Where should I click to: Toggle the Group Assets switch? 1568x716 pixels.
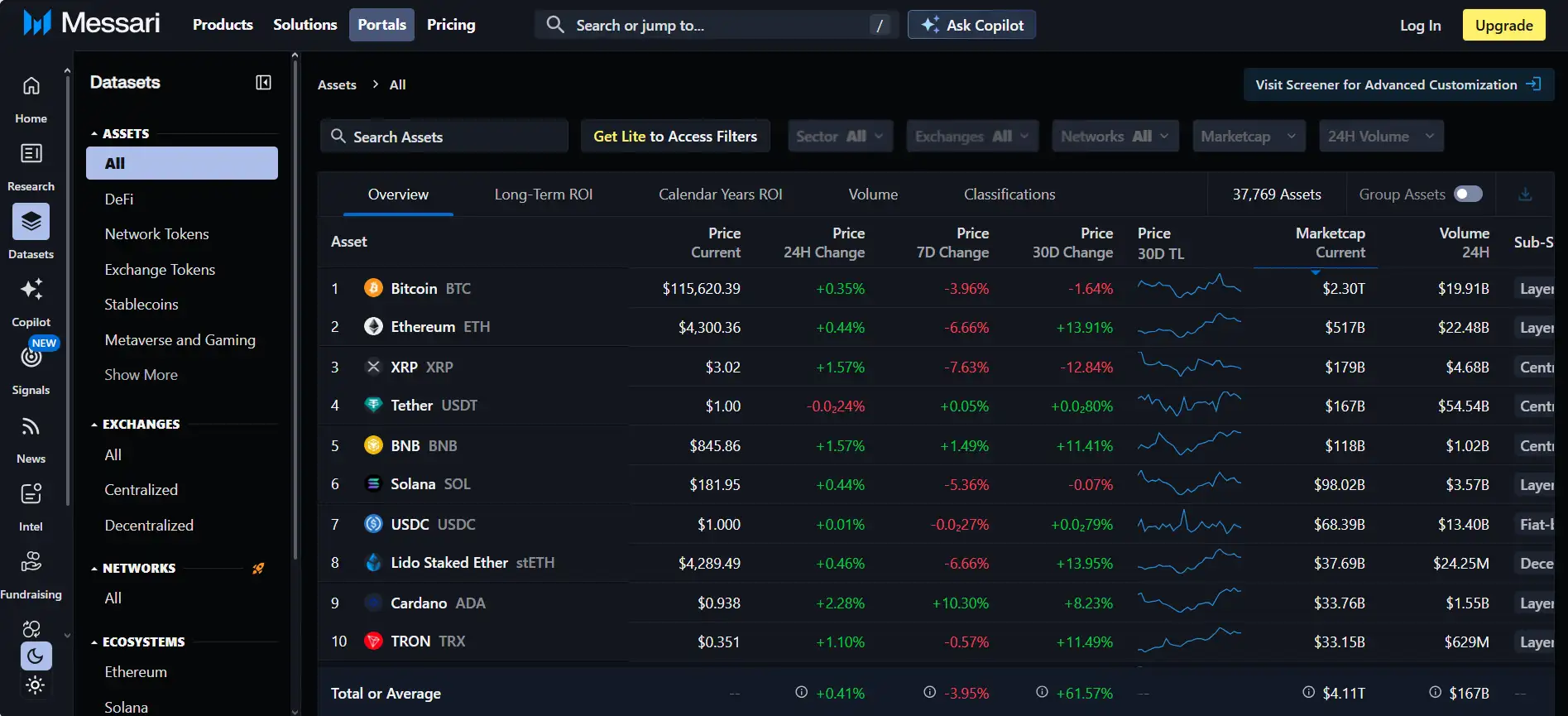[x=1468, y=195]
